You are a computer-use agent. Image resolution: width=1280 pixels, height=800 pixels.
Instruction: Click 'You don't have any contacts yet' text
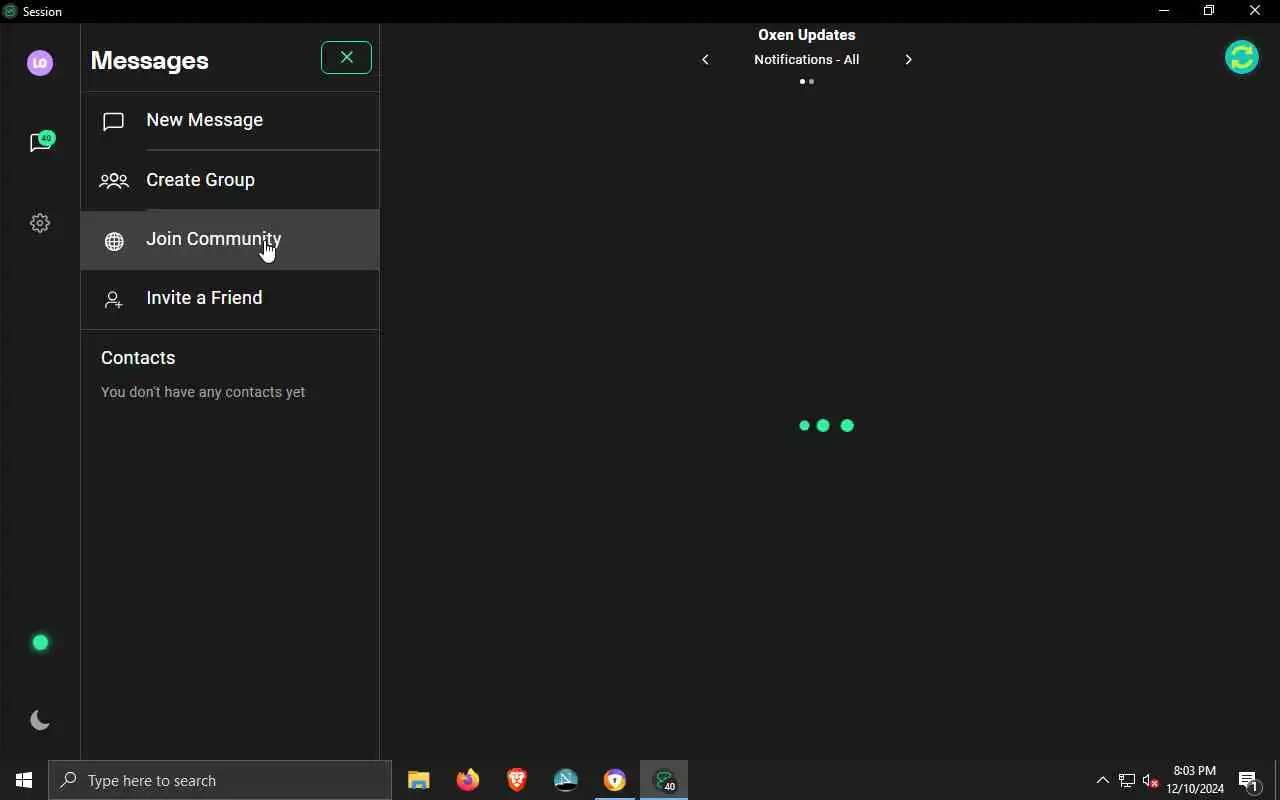click(203, 392)
